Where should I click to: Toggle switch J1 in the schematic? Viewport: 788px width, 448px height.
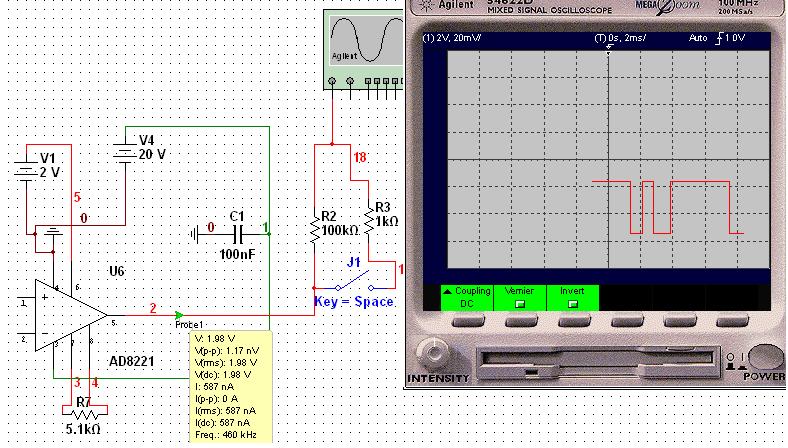(354, 281)
